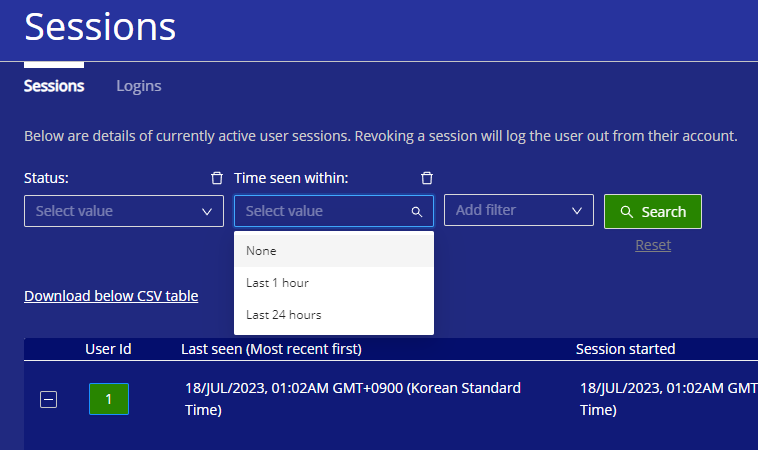This screenshot has width=758, height=450.
Task: Switch to the Logins tab
Action: 139,86
